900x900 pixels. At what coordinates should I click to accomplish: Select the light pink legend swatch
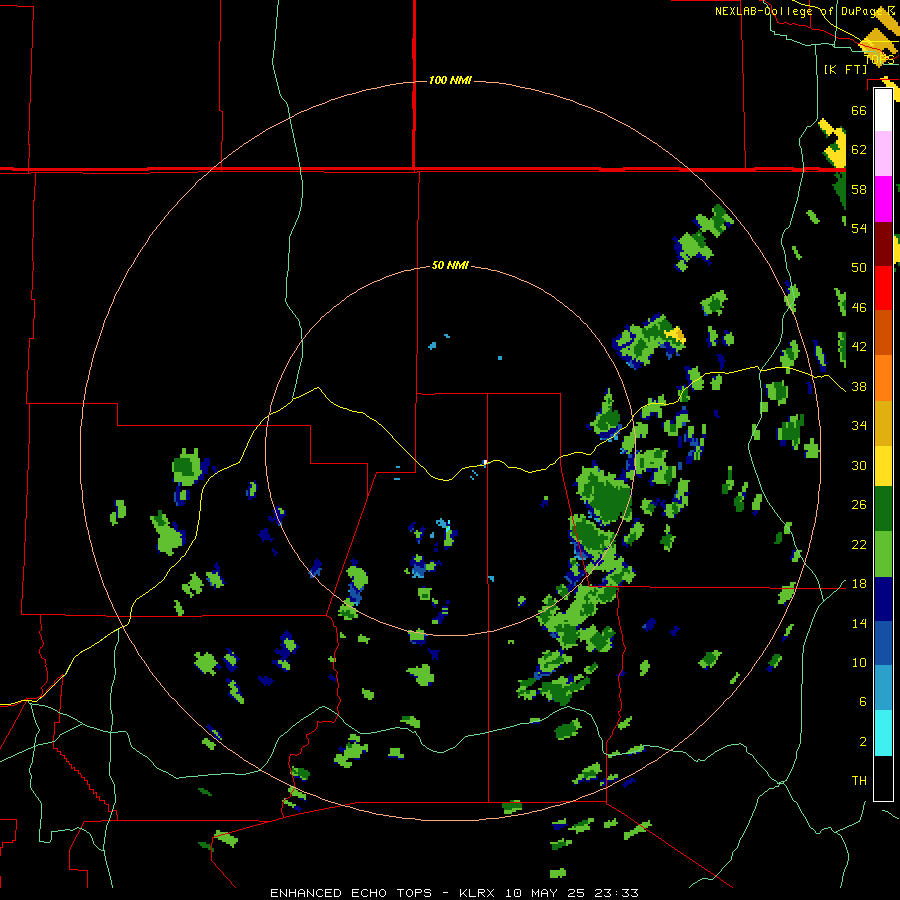pyautogui.click(x=883, y=154)
